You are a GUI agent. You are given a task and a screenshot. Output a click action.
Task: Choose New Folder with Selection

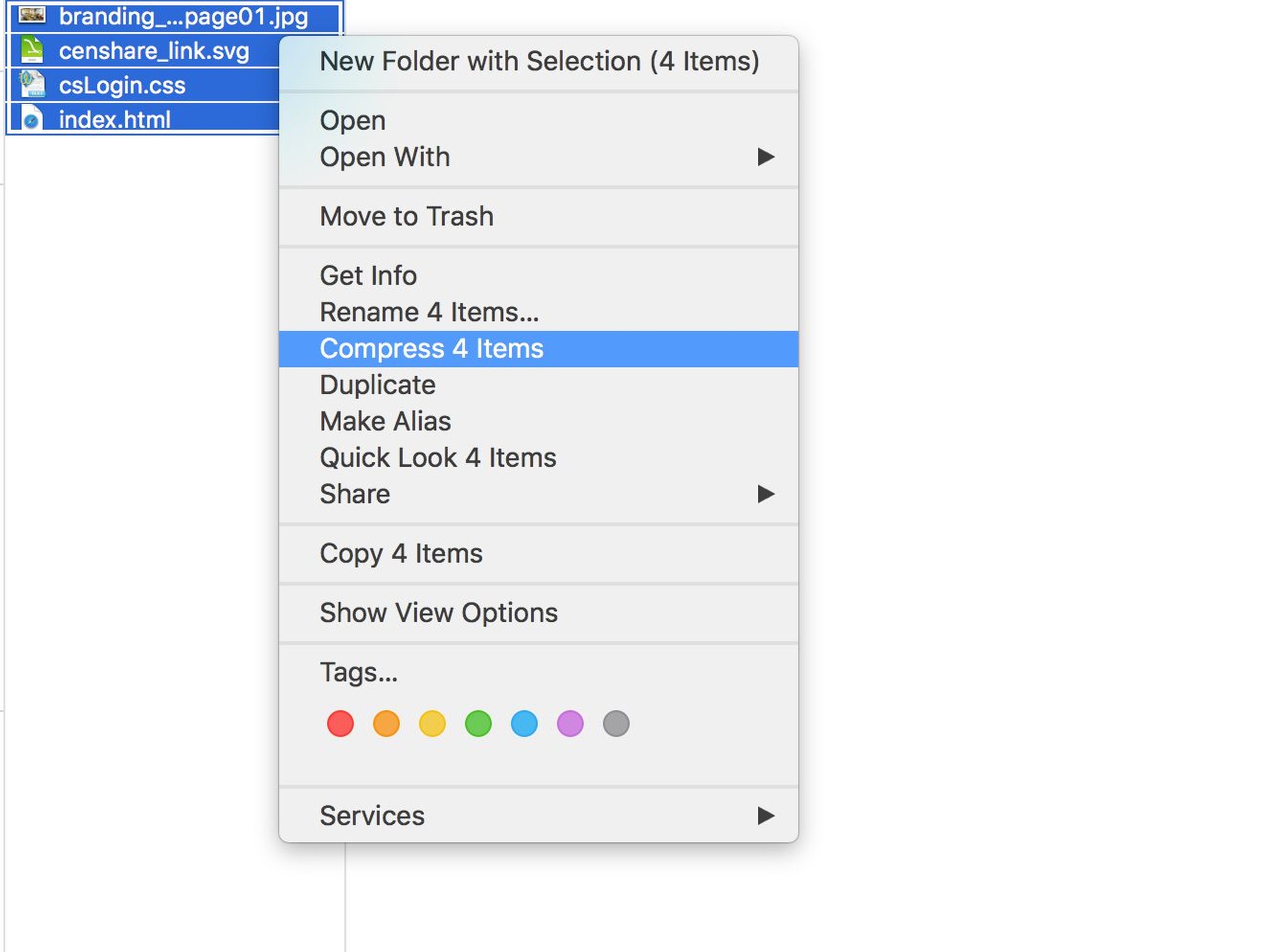(x=539, y=61)
